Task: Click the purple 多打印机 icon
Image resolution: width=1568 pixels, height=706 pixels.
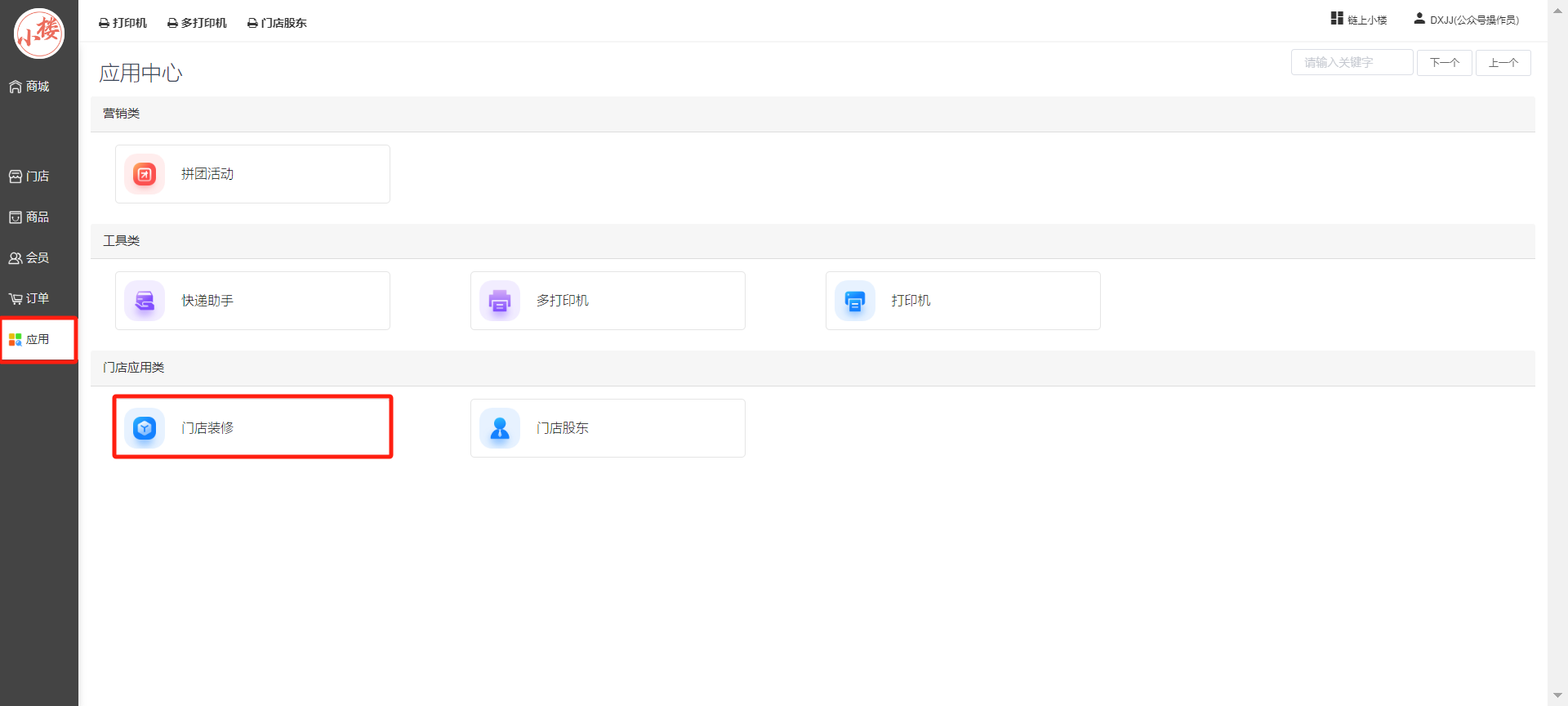Action: pyautogui.click(x=500, y=301)
